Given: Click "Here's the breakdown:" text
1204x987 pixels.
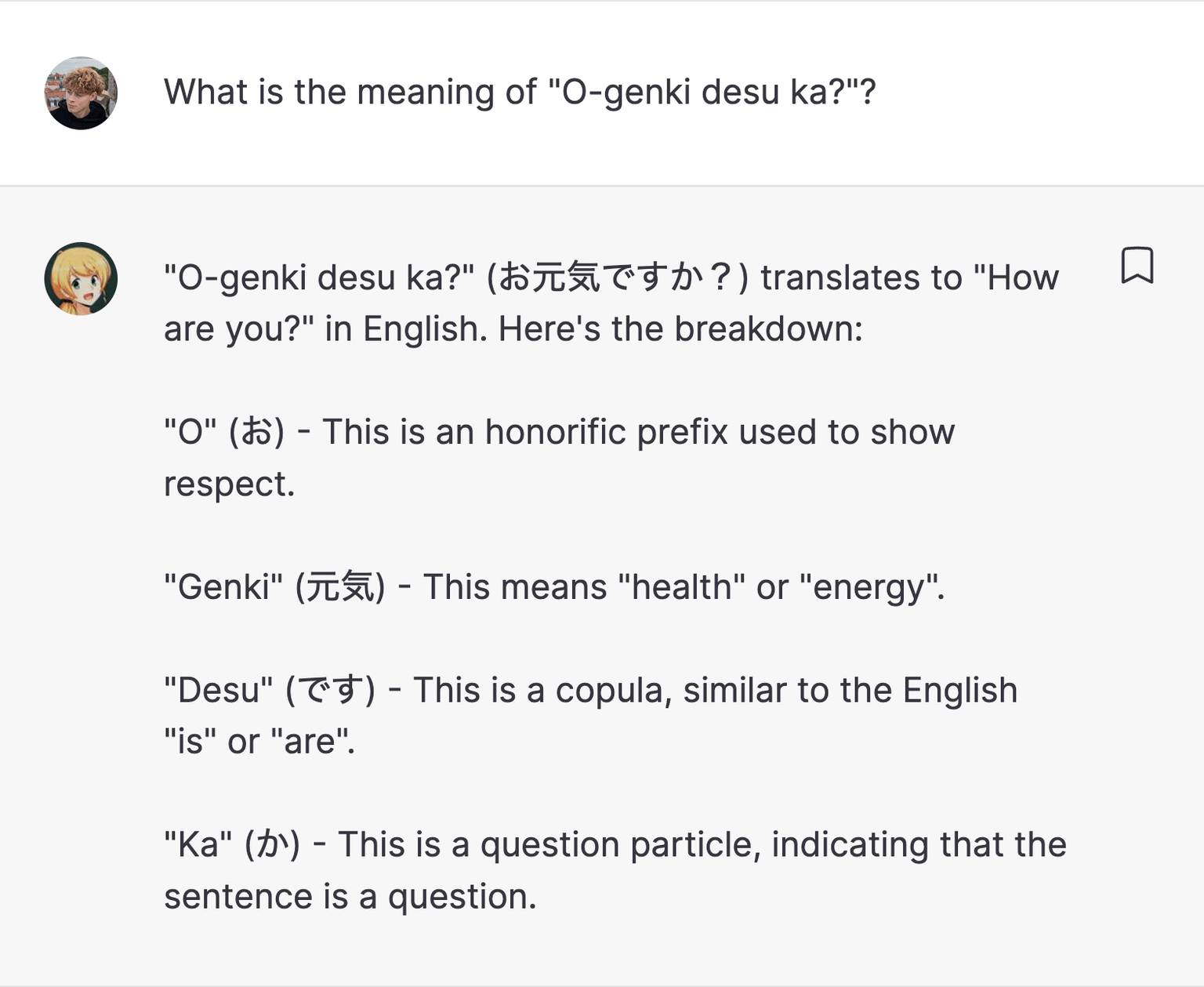Looking at the screenshot, I should (x=680, y=329).
